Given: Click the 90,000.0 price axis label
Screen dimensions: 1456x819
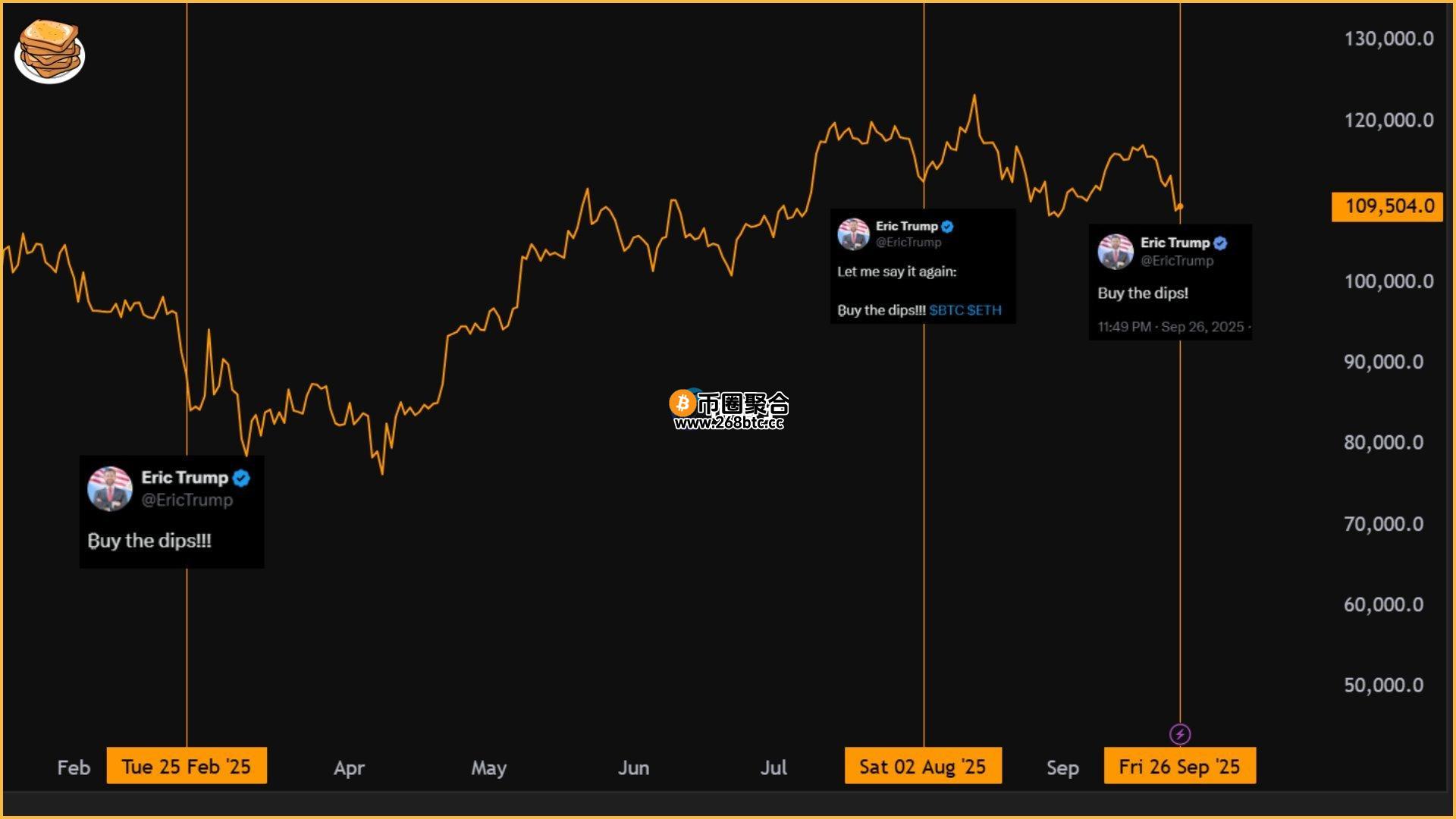Looking at the screenshot, I should (1384, 362).
